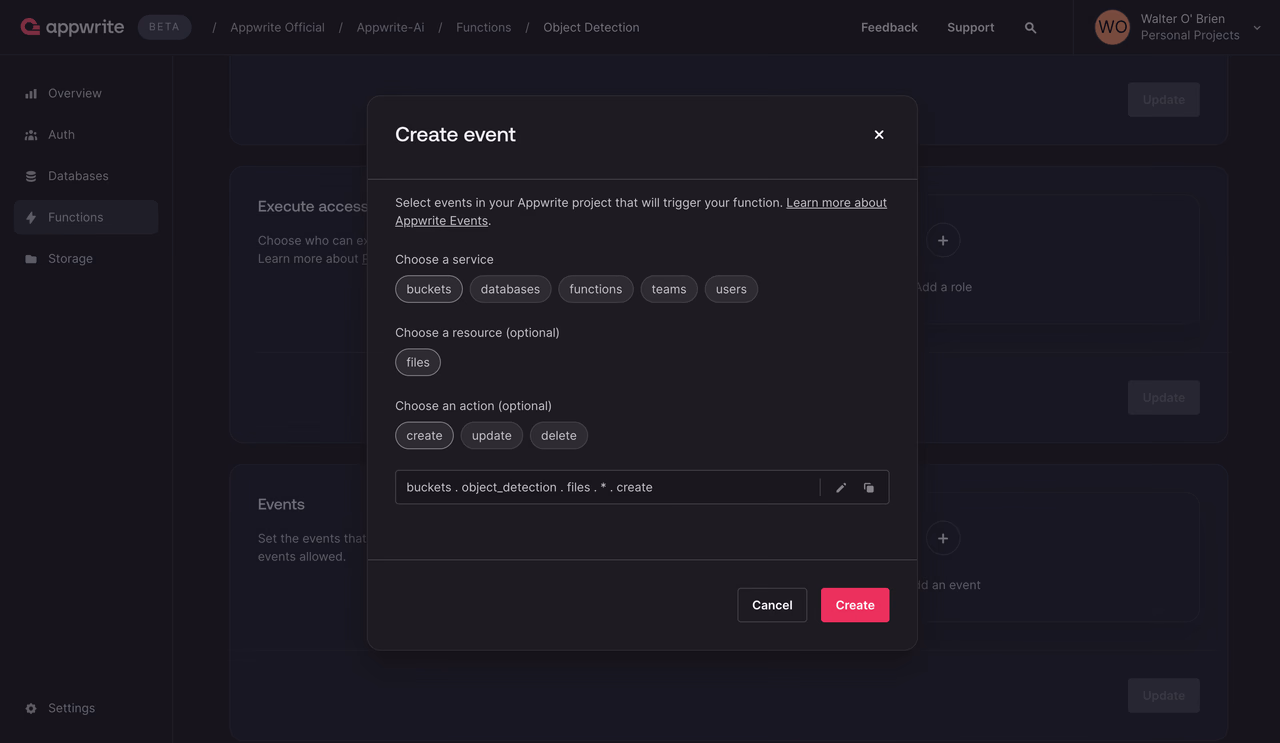
Task: Click the Appwrite logo
Action: [72, 27]
